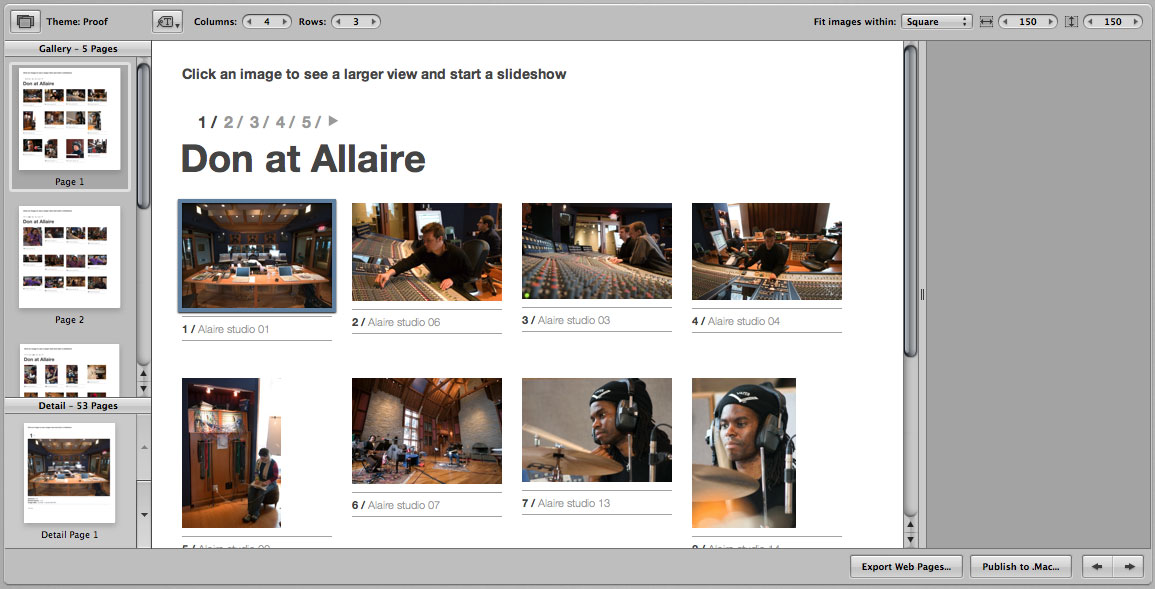Open the site theme chooser icon
The image size is (1155, 589).
[25, 21]
